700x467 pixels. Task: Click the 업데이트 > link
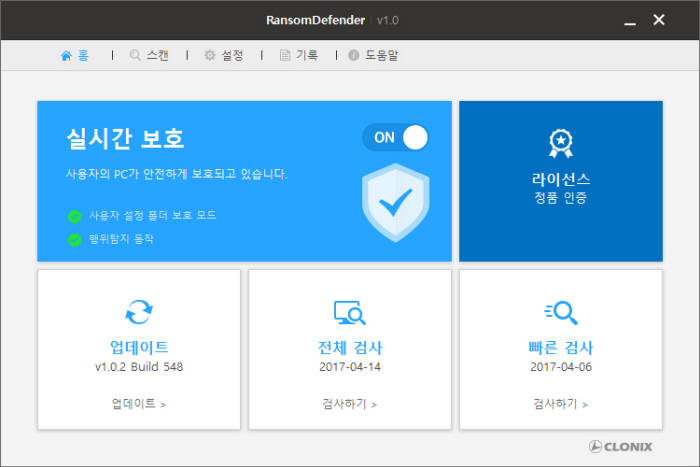click(139, 404)
